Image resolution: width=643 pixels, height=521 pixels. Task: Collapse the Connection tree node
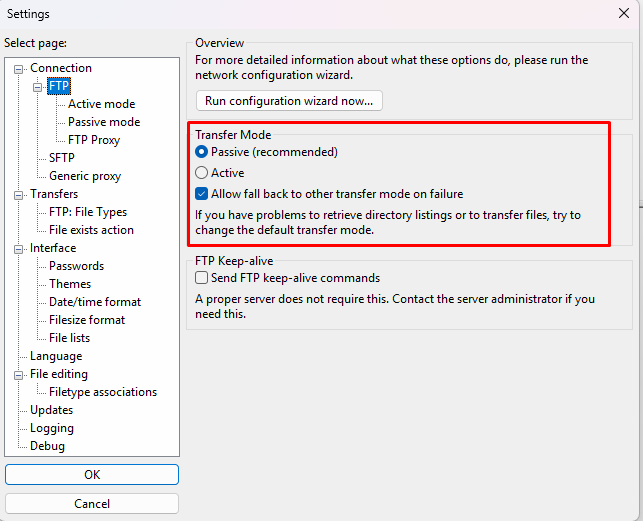click(18, 69)
